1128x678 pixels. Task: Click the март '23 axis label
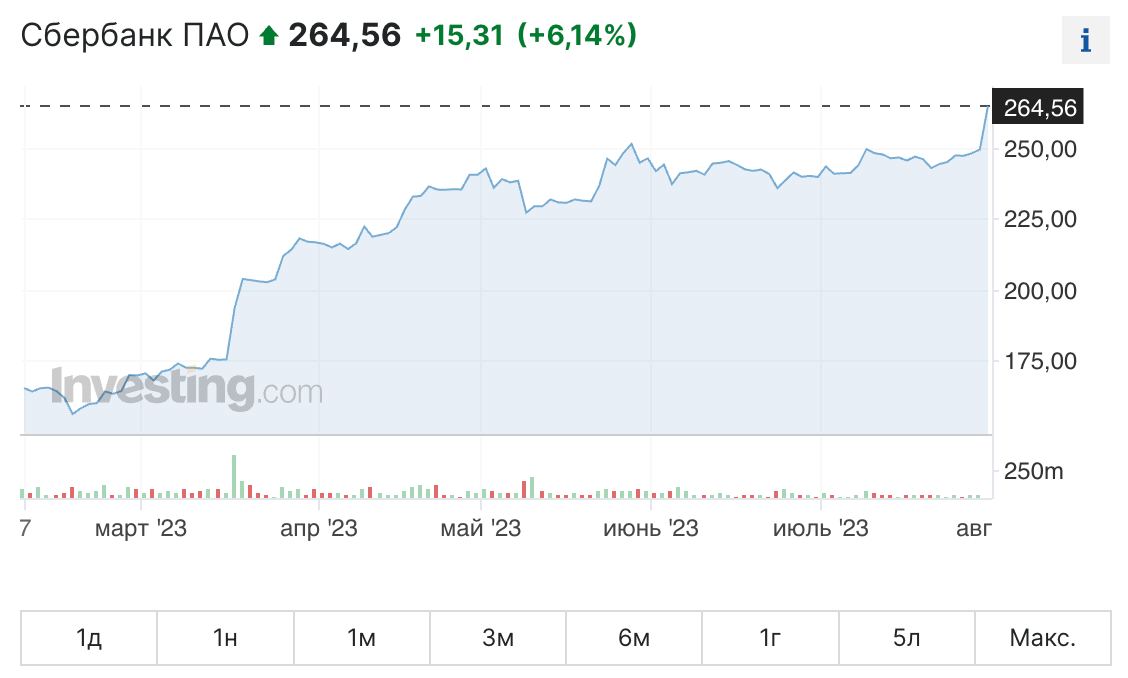(x=141, y=528)
